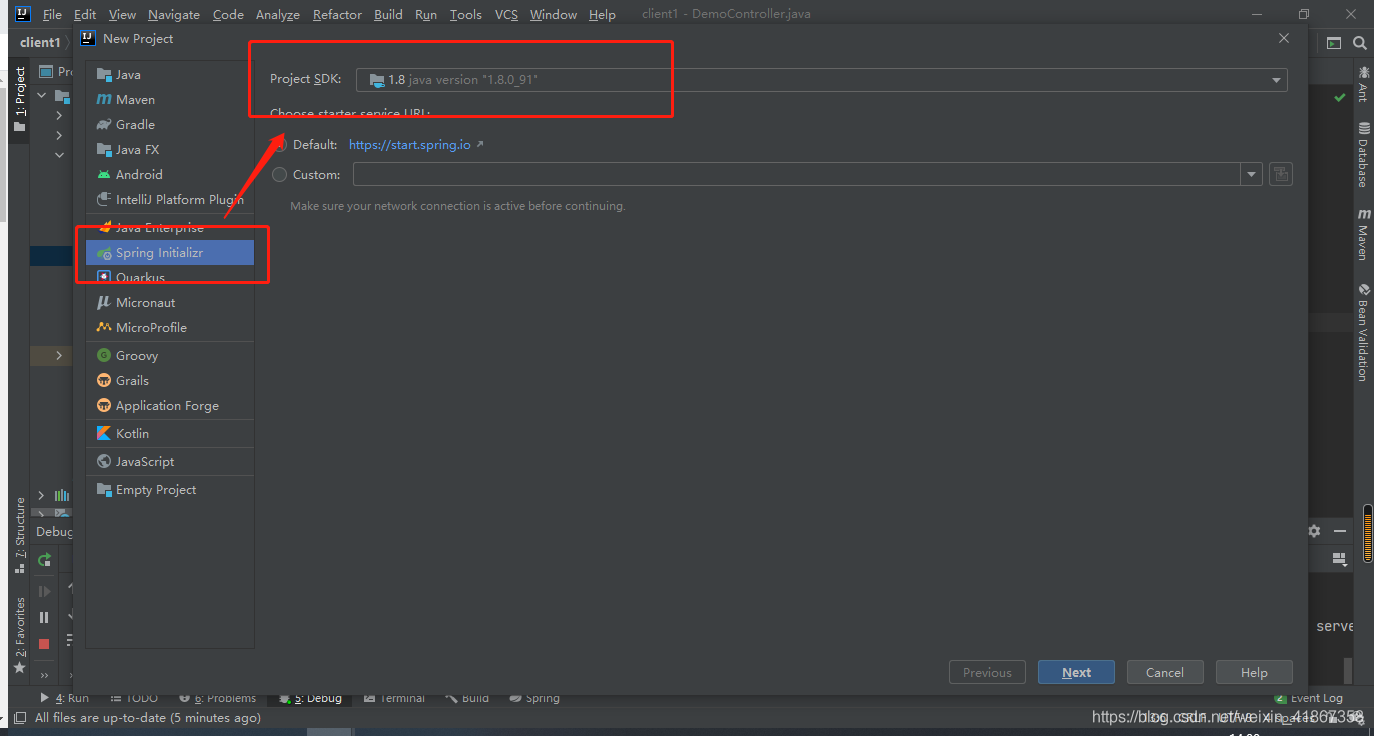
Task: Switch to the 5: Debug tab
Action: click(310, 698)
